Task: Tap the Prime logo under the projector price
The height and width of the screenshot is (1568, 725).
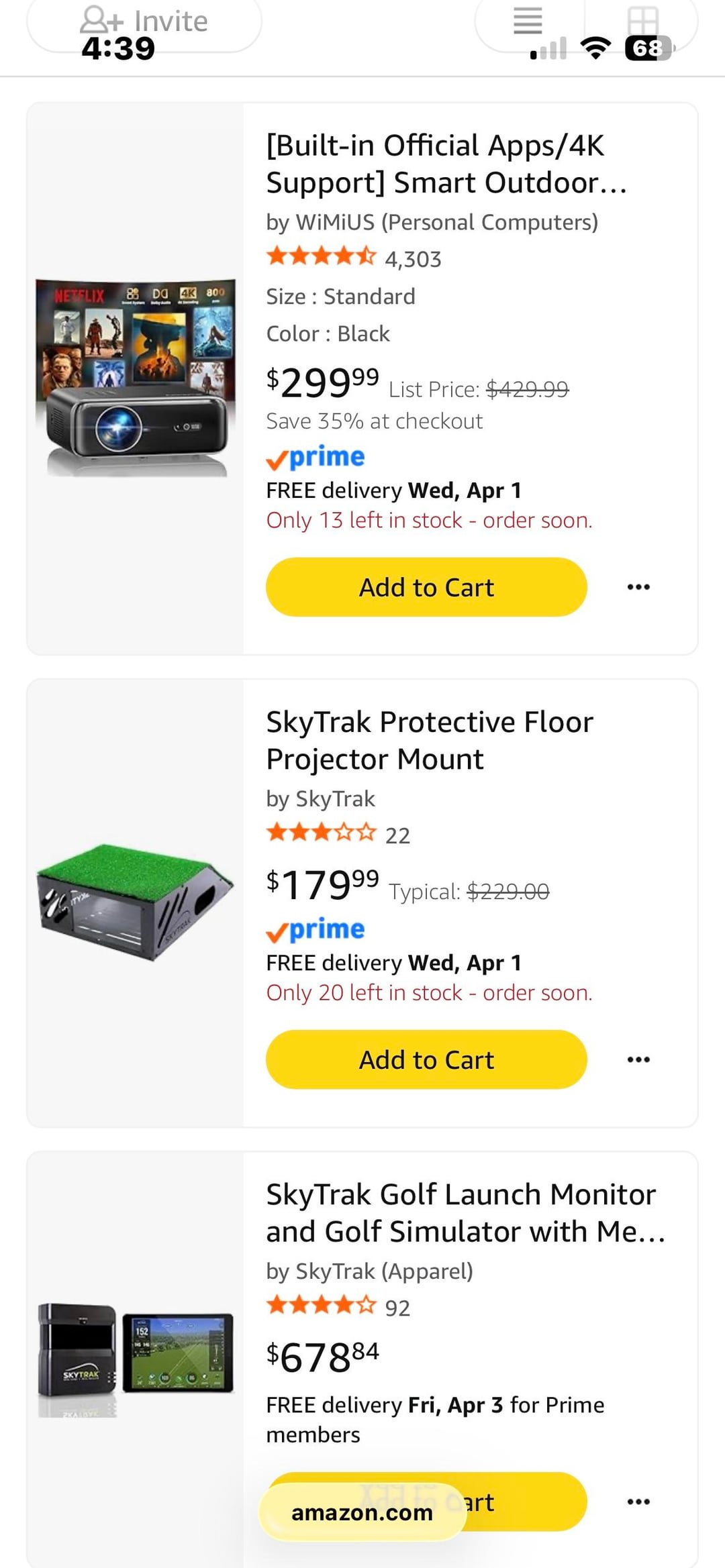Action: pos(316,458)
